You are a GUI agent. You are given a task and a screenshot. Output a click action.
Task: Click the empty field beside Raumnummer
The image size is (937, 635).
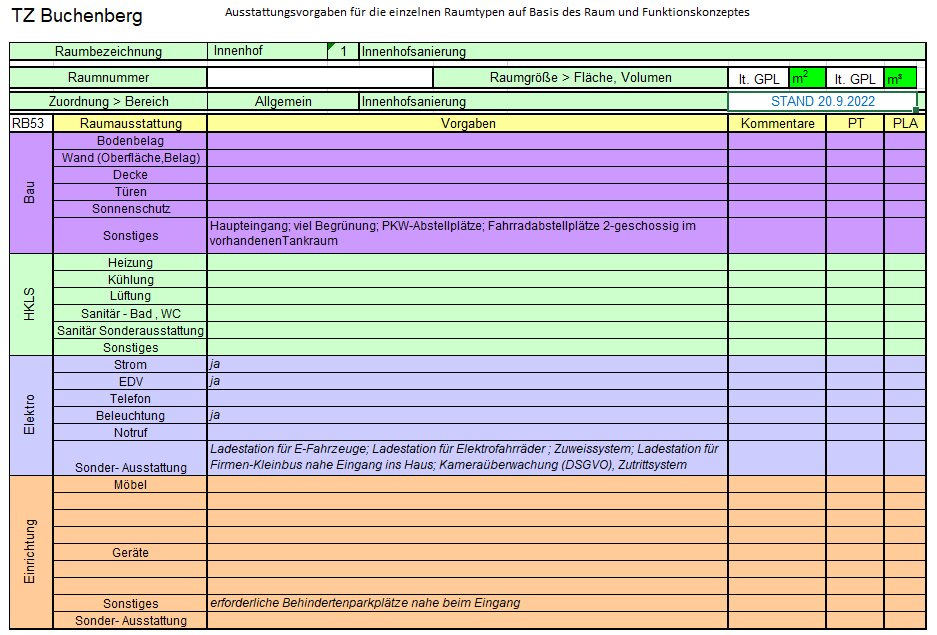pos(319,78)
